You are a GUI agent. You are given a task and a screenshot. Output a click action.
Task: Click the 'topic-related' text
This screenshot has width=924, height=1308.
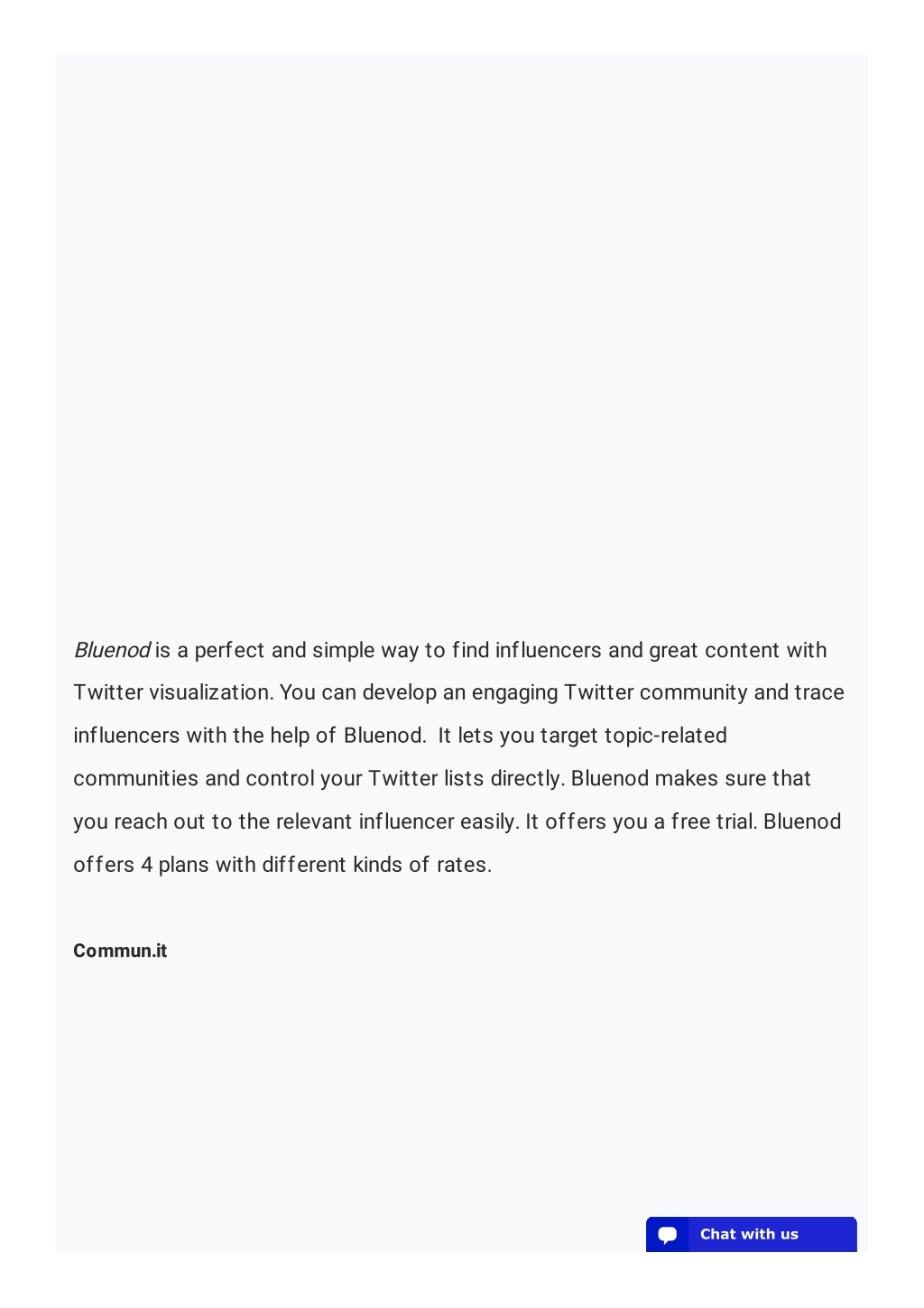(666, 736)
